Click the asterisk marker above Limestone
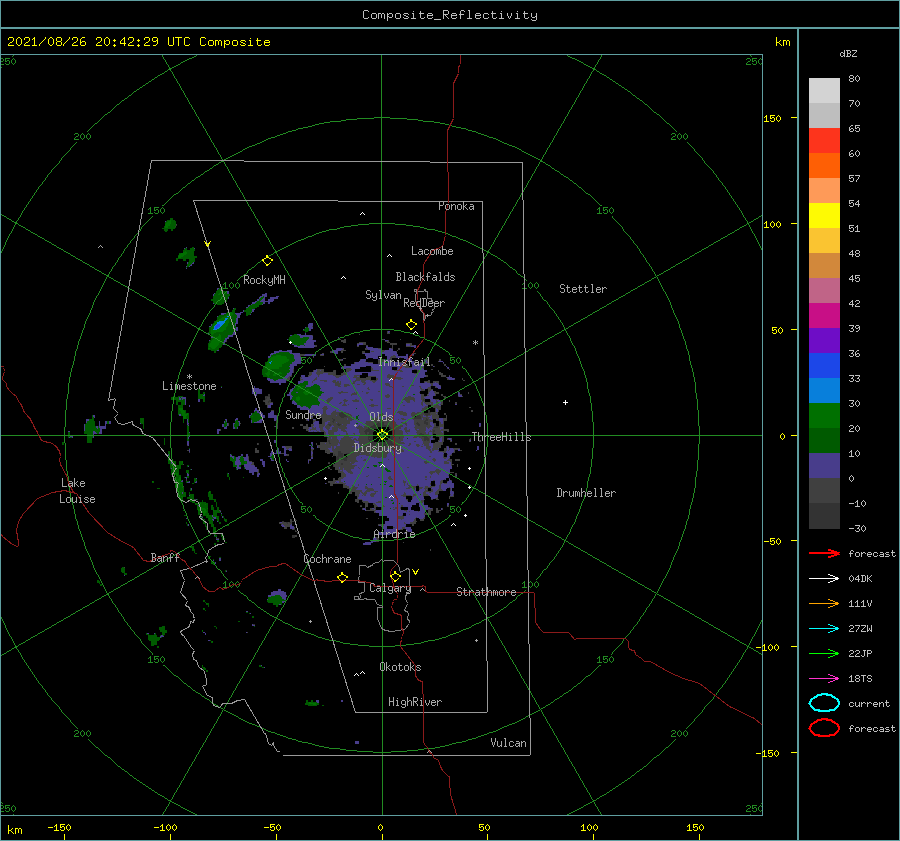Screen dimensions: 900x841 pos(189,377)
